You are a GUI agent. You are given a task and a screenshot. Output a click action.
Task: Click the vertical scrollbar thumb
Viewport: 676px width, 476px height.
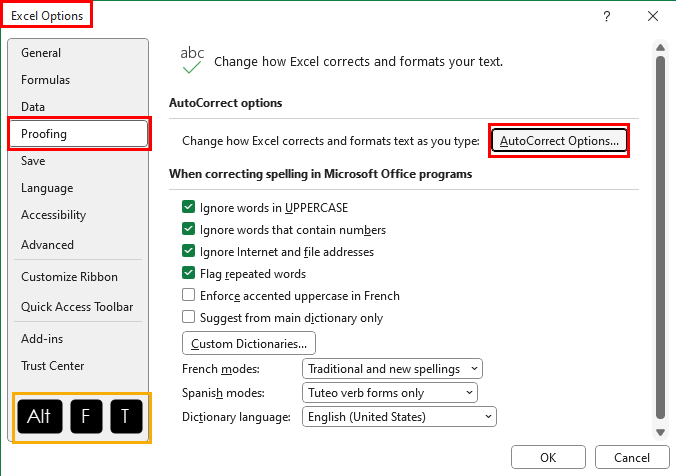pyautogui.click(x=660, y=237)
